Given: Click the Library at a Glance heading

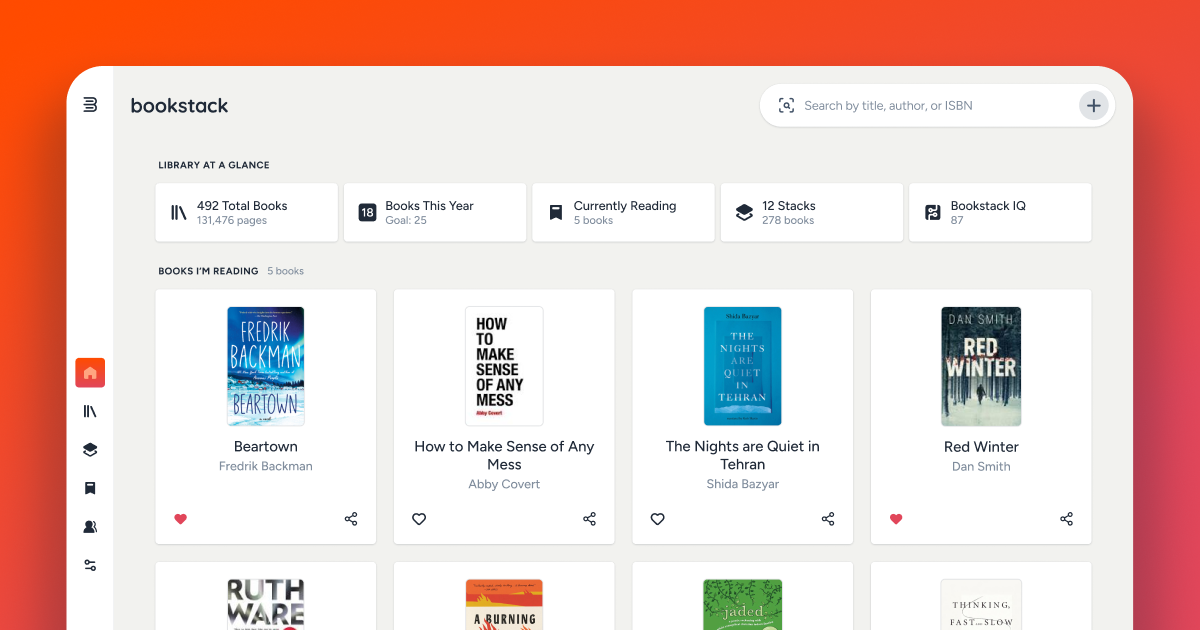Looking at the screenshot, I should (214, 165).
